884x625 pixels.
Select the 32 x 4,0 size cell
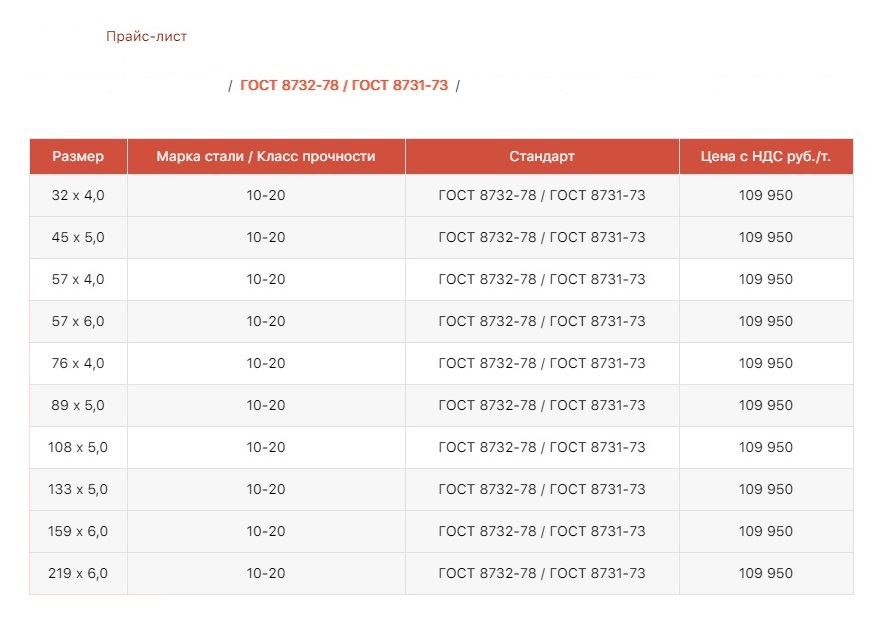pos(78,196)
